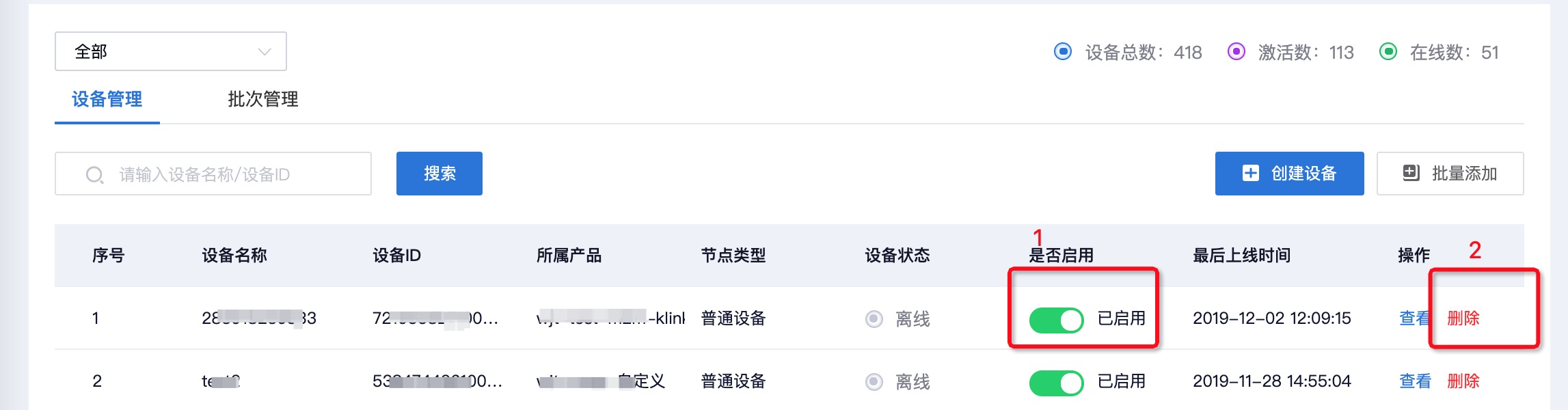Switch to the 设备管理 tab

pos(107,100)
